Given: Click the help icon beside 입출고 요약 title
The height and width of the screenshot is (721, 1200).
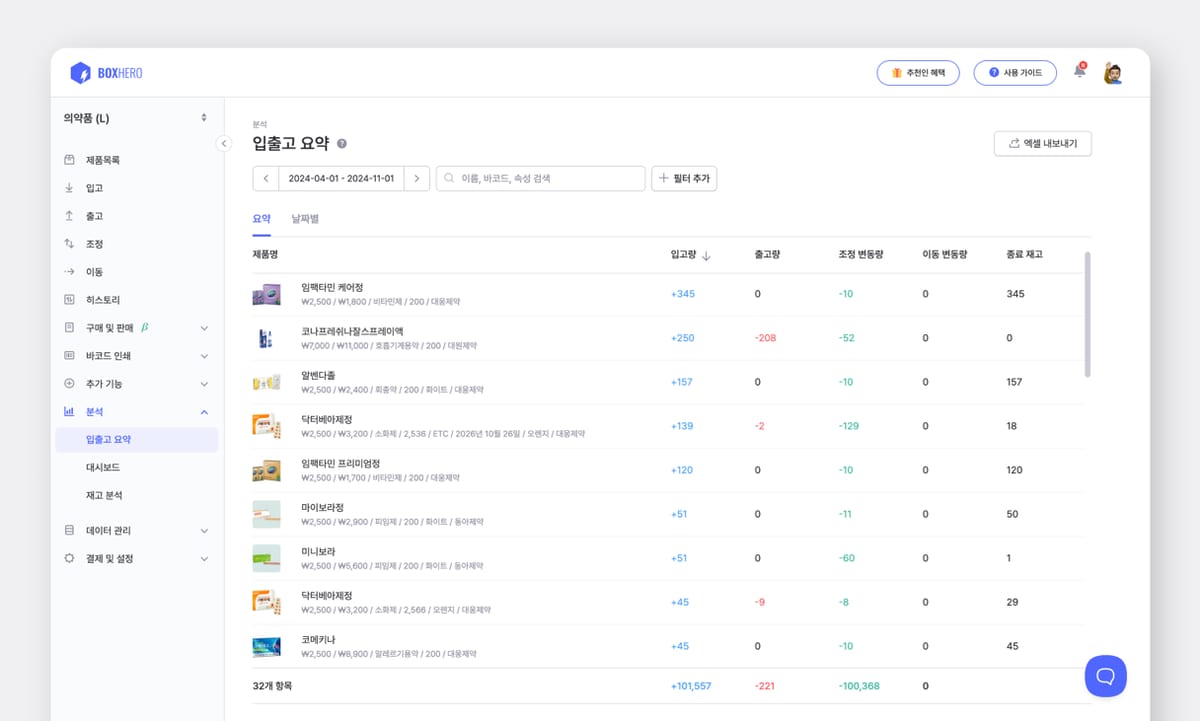Looking at the screenshot, I should [x=342, y=144].
